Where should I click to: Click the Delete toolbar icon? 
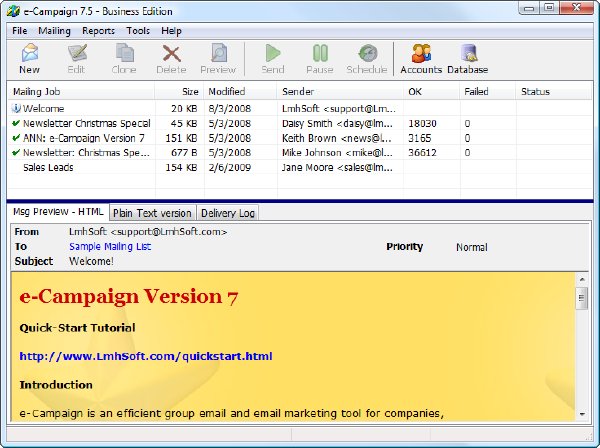pos(171,59)
